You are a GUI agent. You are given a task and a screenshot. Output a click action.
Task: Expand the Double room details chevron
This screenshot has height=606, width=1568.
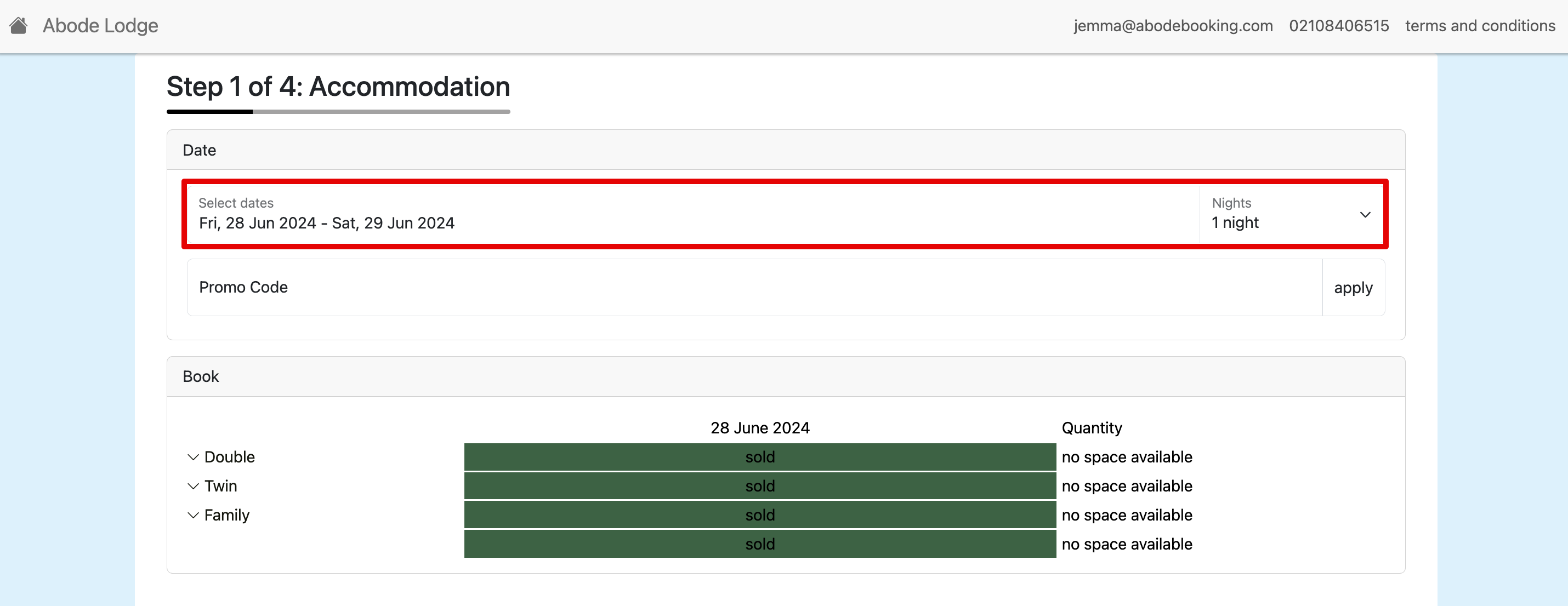pos(193,457)
